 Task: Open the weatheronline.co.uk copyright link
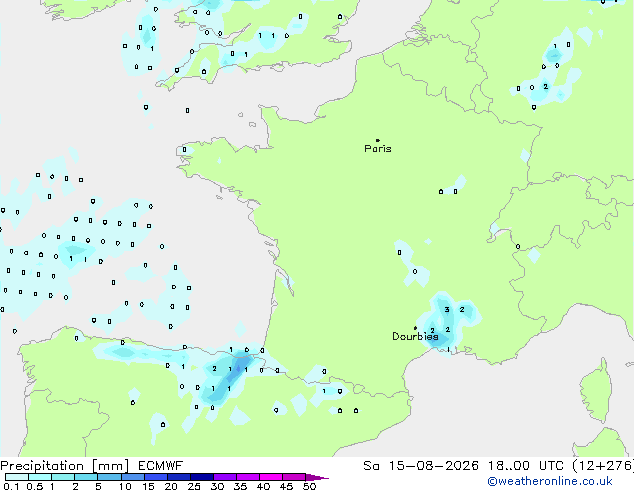click(549, 481)
